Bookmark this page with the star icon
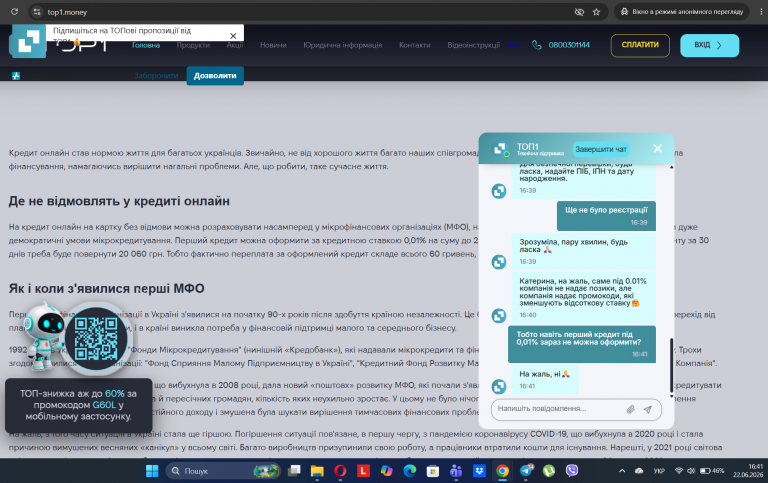 [596, 12]
